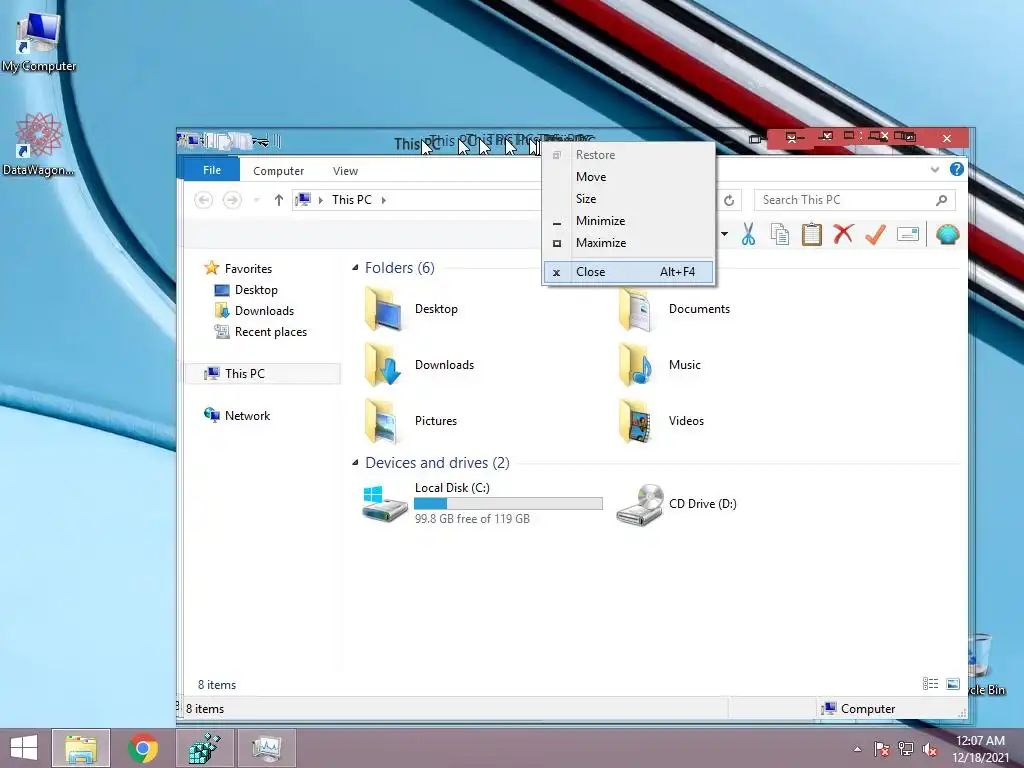Click the Search This PC field
This screenshot has width=1024, height=768.
coord(854,200)
